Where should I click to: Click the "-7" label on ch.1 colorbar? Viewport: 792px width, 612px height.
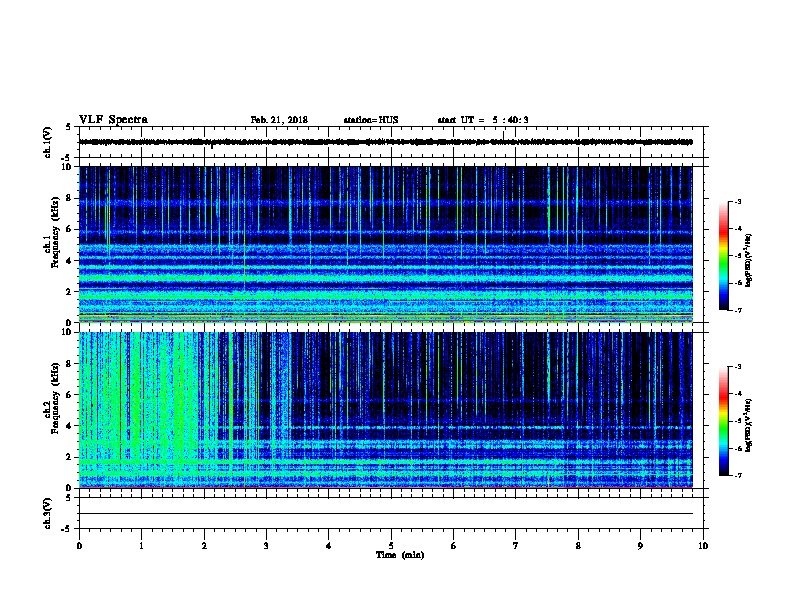click(737, 310)
